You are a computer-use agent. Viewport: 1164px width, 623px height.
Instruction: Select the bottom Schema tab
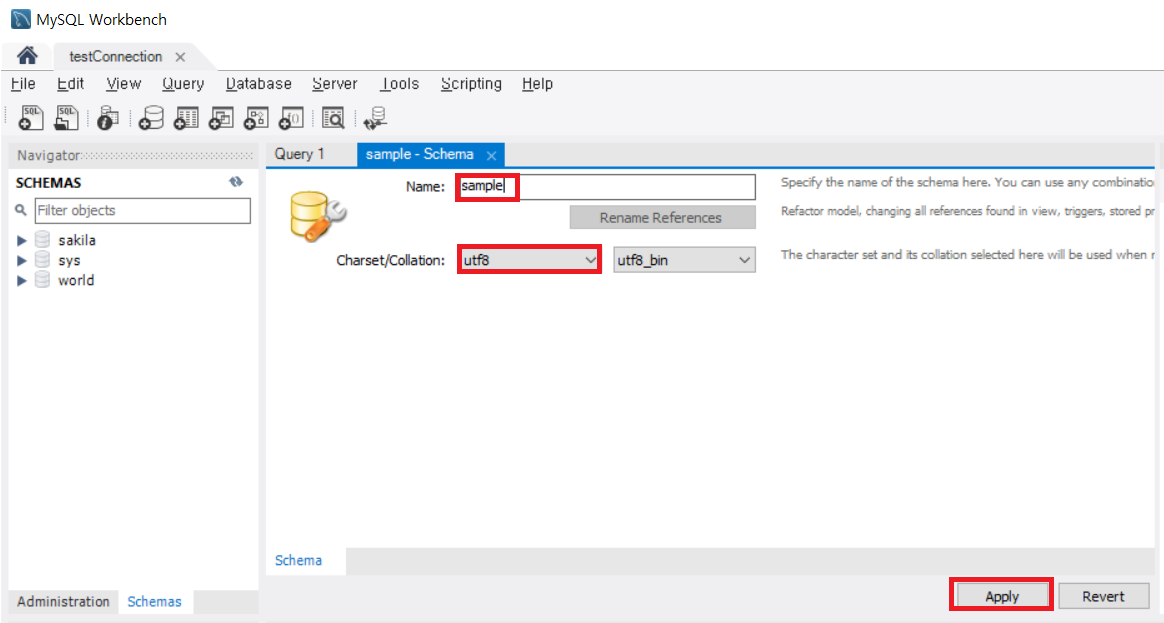click(298, 561)
